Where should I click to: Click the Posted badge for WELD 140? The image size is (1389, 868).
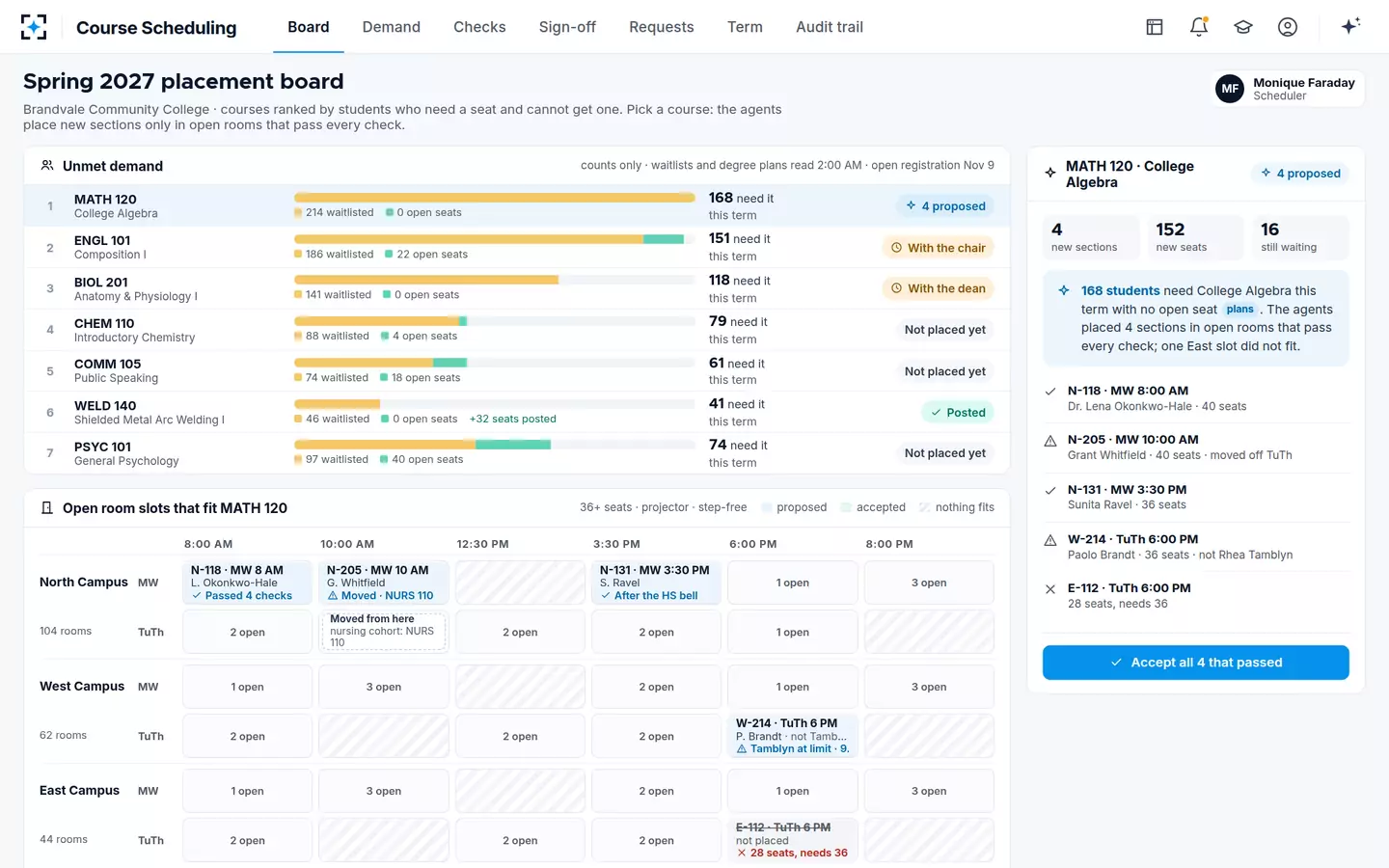(x=957, y=413)
